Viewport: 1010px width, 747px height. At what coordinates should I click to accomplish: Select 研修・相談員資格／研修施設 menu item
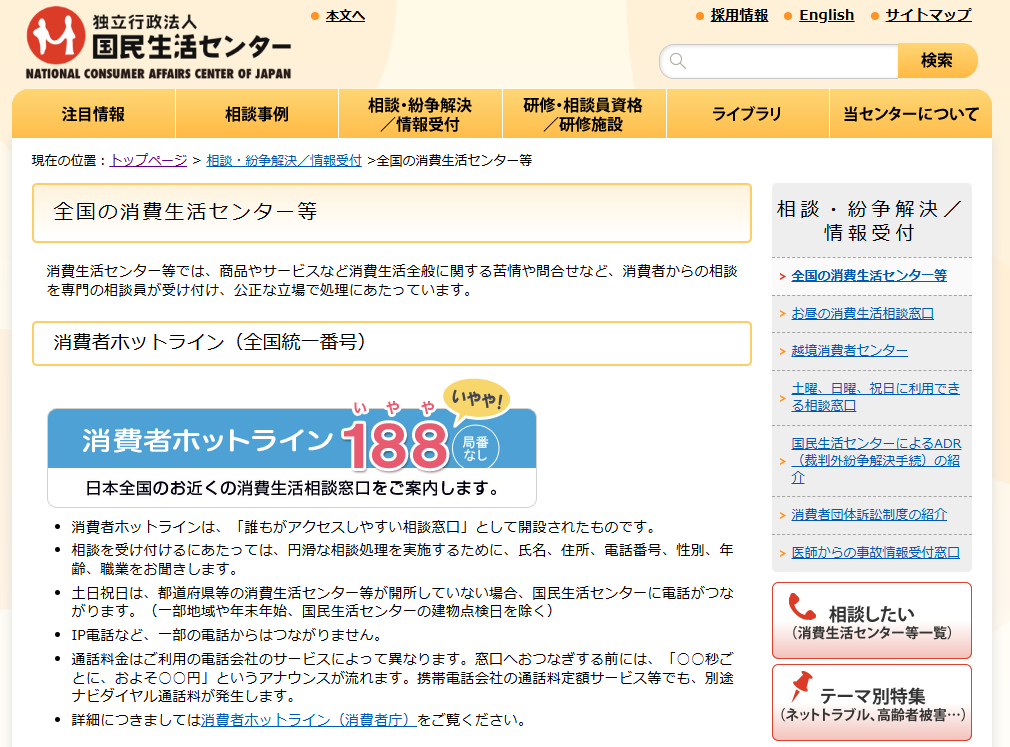pos(583,114)
